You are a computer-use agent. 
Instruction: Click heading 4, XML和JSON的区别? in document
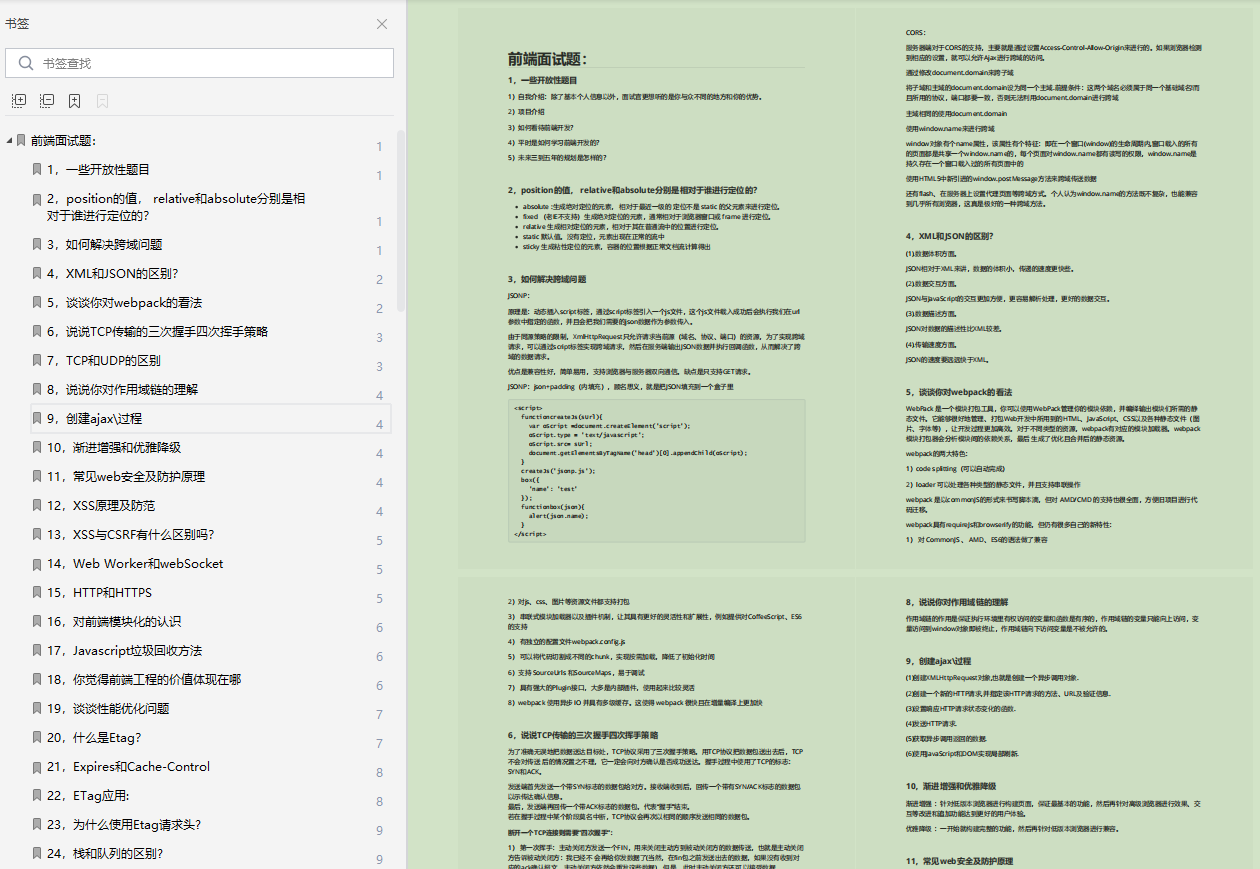click(x=949, y=237)
